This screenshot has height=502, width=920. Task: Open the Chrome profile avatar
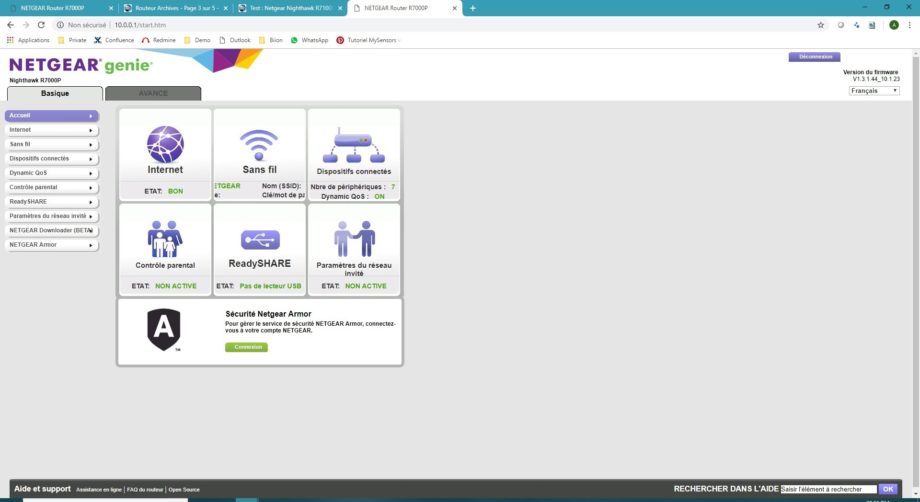(x=894, y=25)
